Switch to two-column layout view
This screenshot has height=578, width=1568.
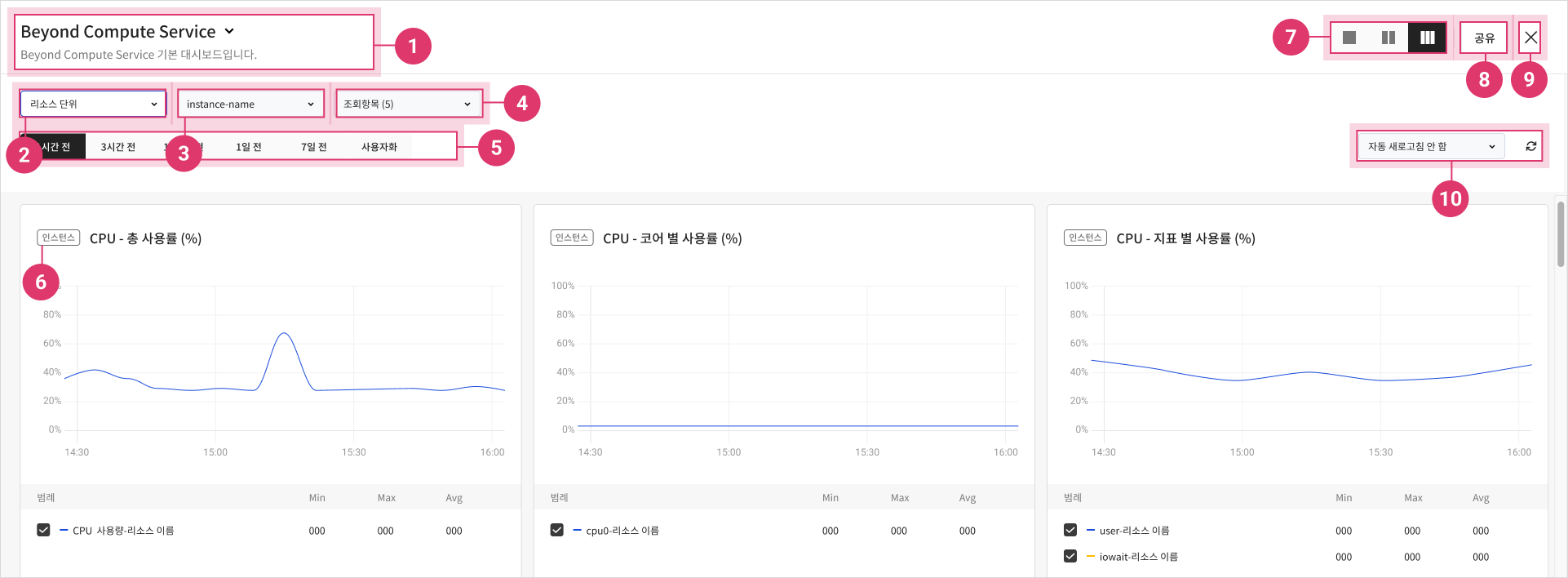point(1389,38)
